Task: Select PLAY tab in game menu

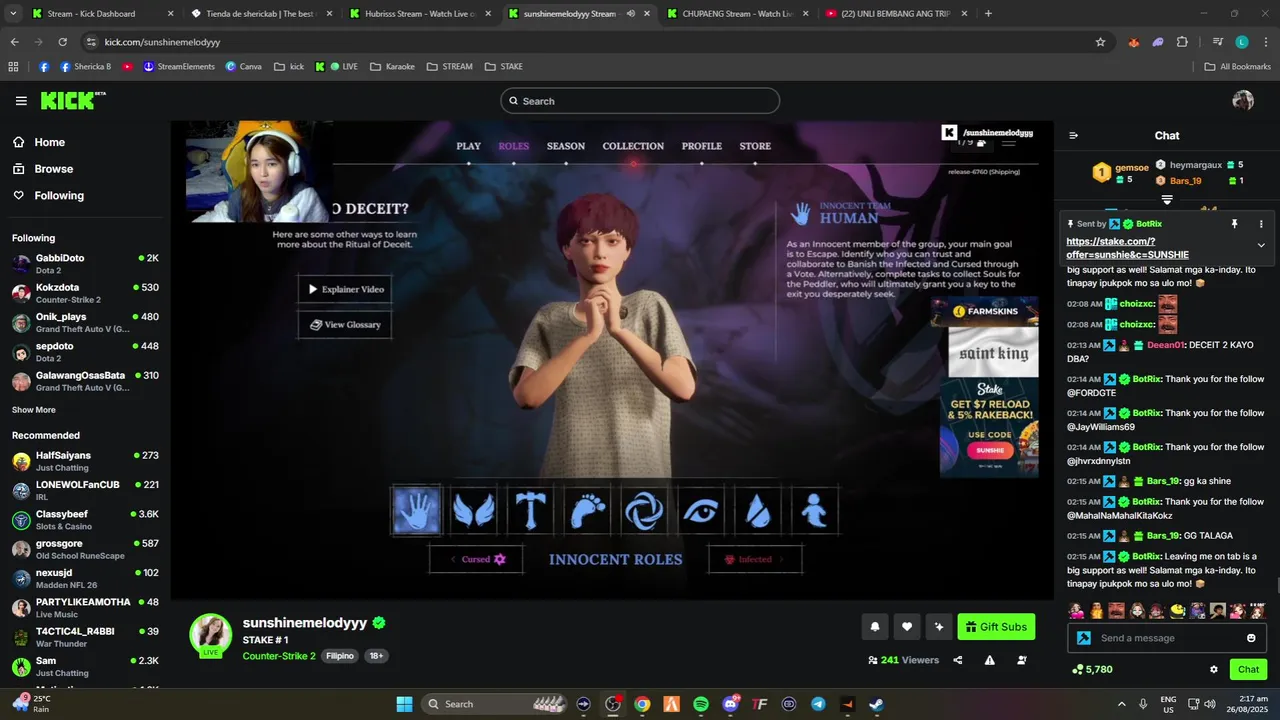Action: click(468, 146)
